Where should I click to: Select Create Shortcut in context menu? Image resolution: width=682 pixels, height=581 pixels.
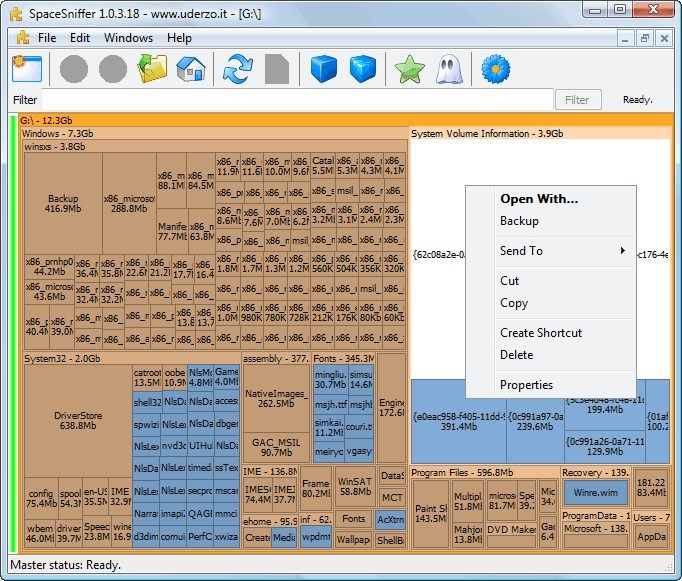coord(541,333)
